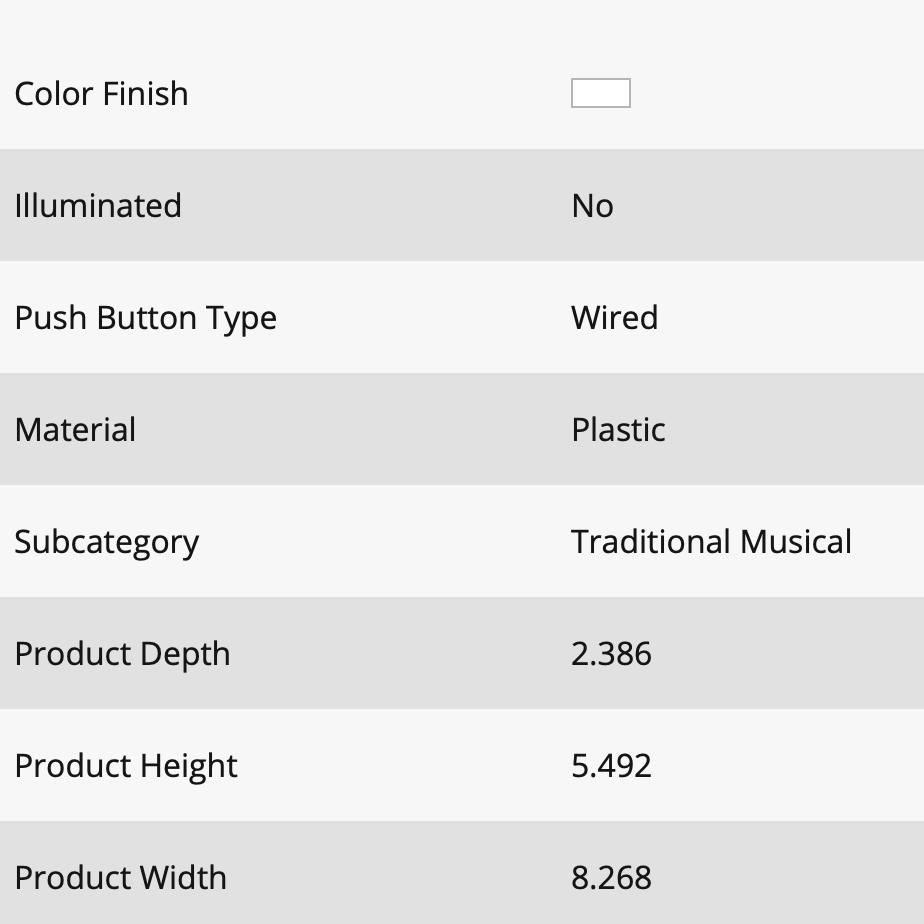Select the width value 8.268
The height and width of the screenshot is (924, 924).
click(x=611, y=877)
